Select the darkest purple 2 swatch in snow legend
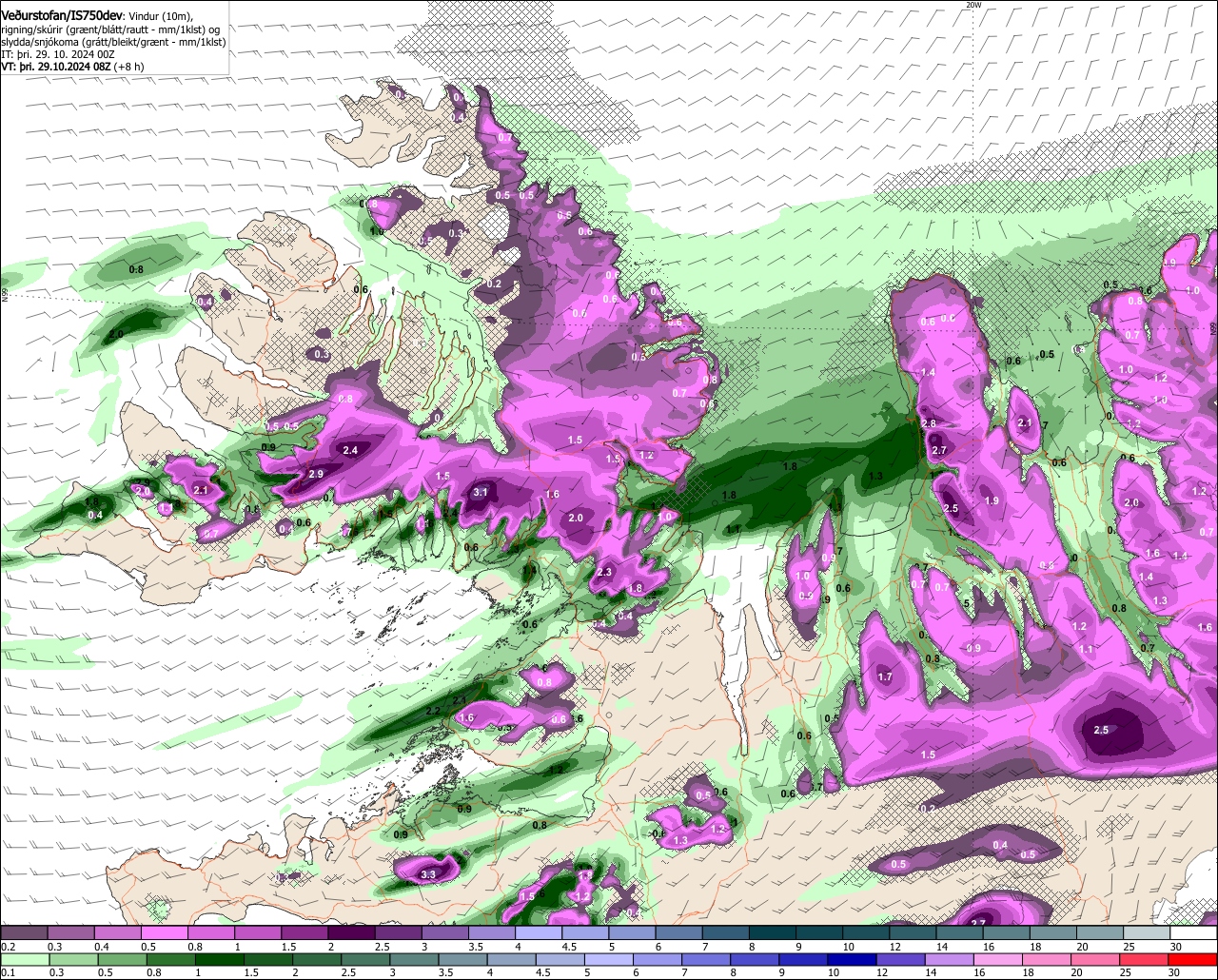 (x=351, y=933)
